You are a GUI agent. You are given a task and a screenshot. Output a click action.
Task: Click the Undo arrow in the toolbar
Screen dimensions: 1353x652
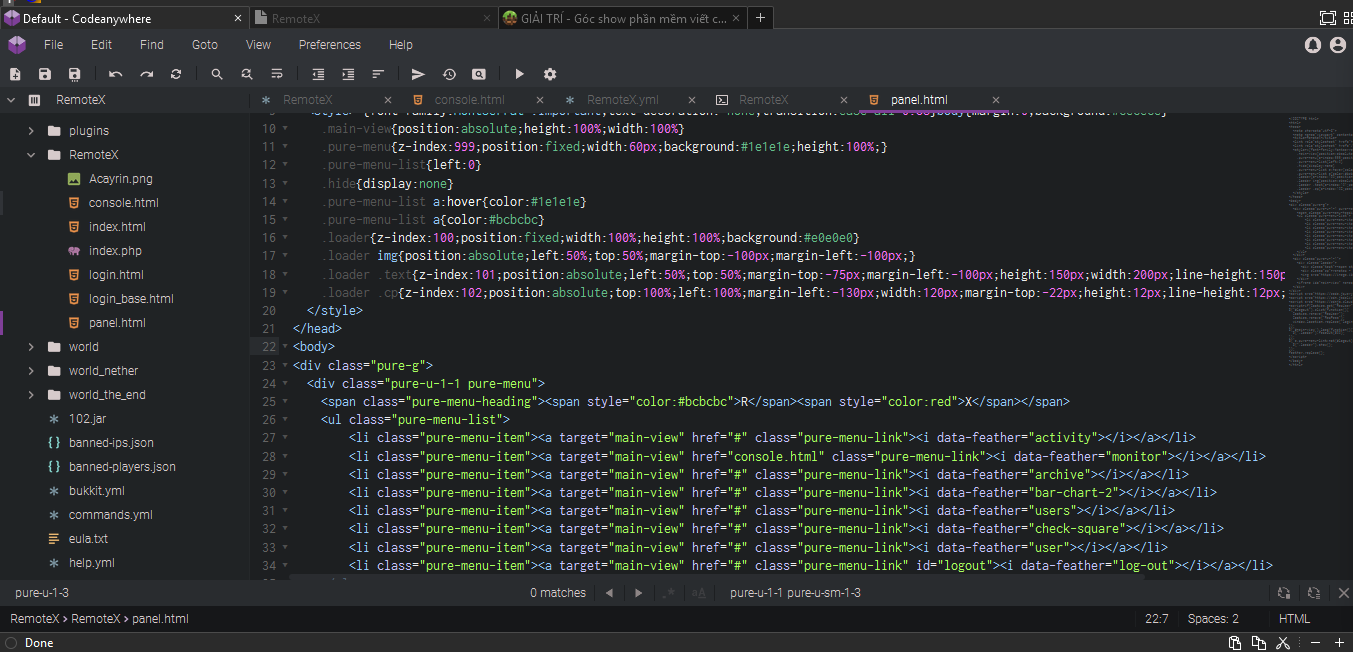(x=116, y=74)
